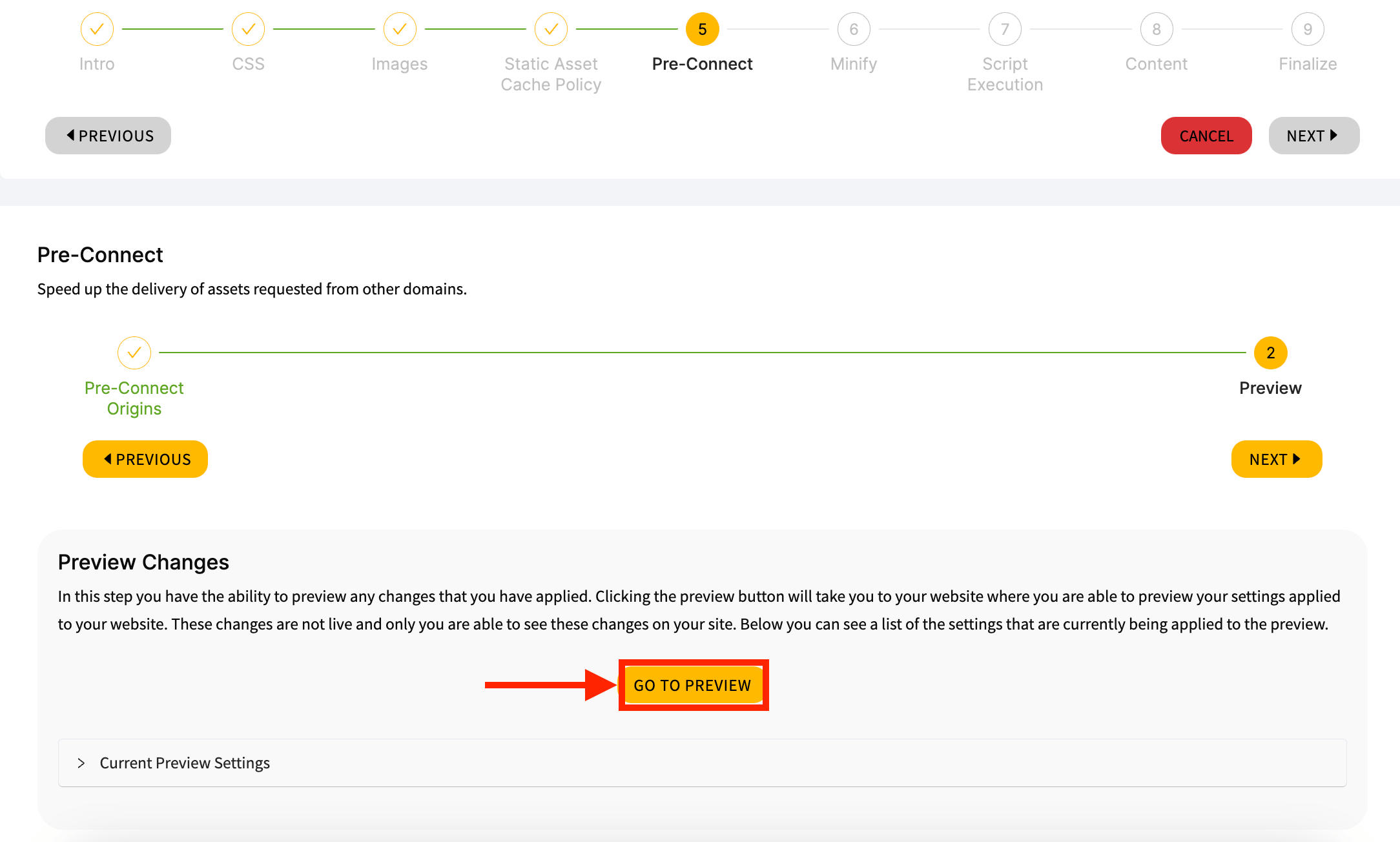This screenshot has height=842, width=1400.
Task: Click the gray PREVIOUS button at top
Action: click(108, 136)
